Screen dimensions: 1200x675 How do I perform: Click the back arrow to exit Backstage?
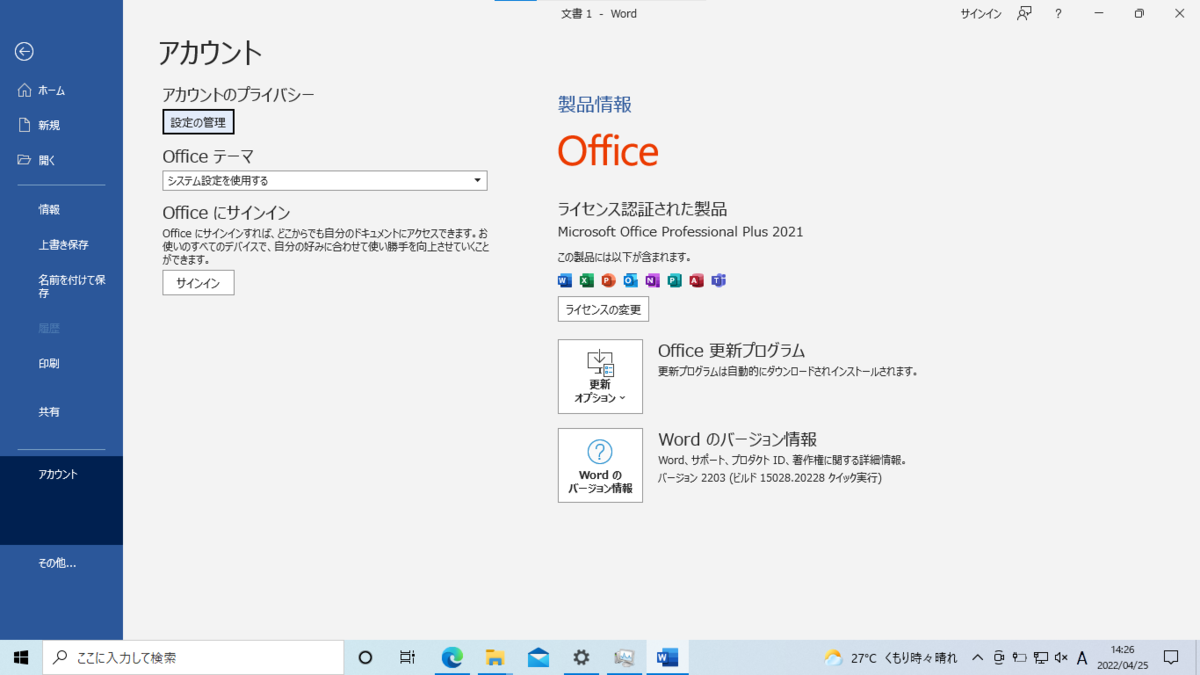(24, 52)
